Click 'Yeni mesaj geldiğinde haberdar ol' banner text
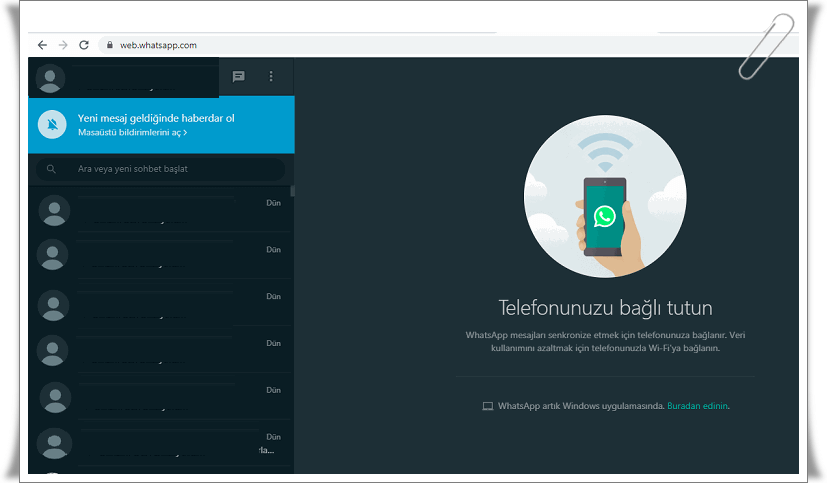The image size is (827, 483). point(156,118)
